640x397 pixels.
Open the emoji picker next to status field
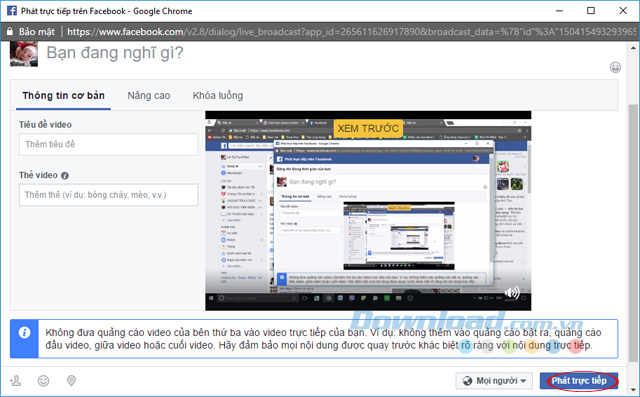pos(615,67)
